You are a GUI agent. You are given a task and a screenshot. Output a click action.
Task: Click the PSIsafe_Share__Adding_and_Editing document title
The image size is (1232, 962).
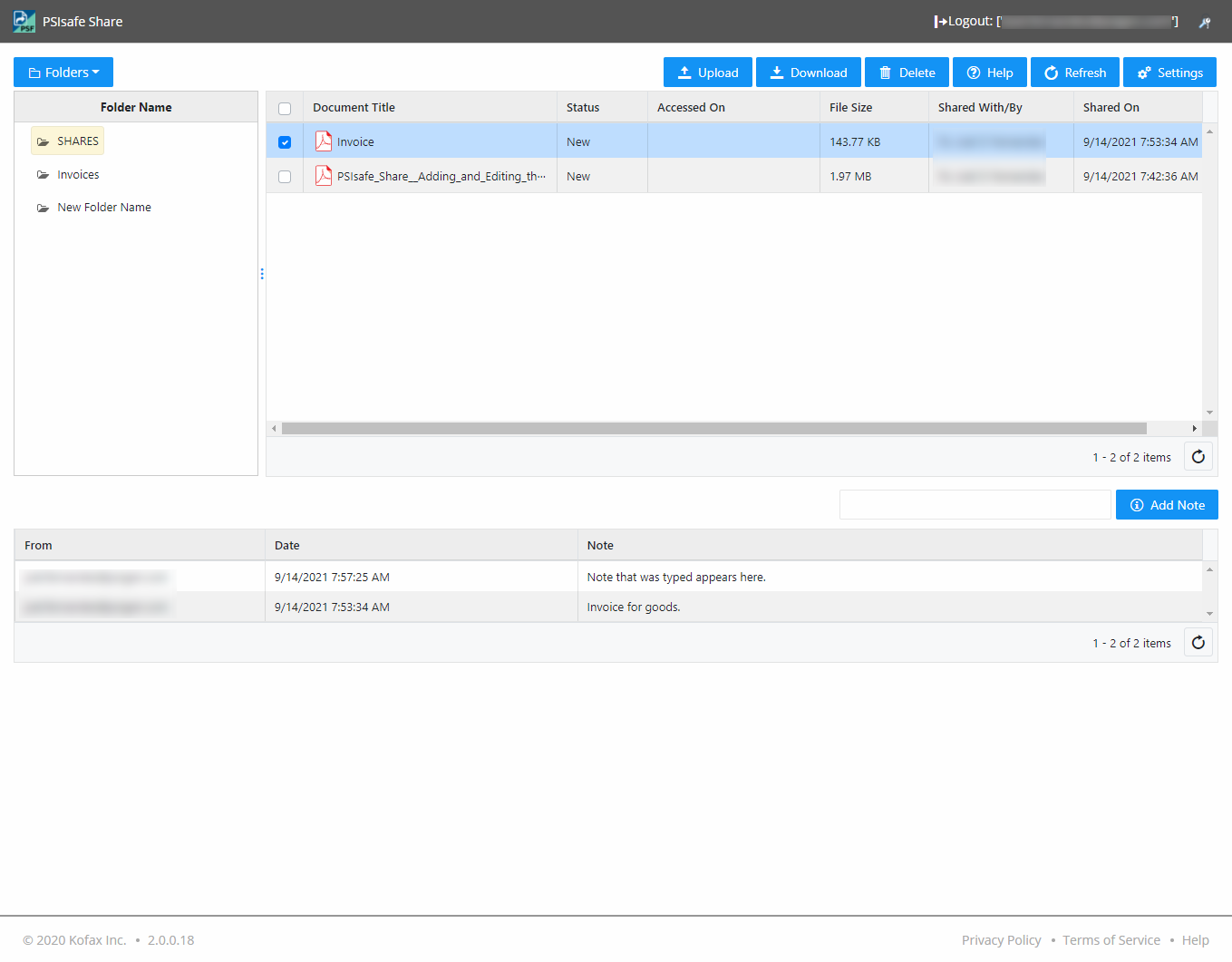[x=441, y=177]
